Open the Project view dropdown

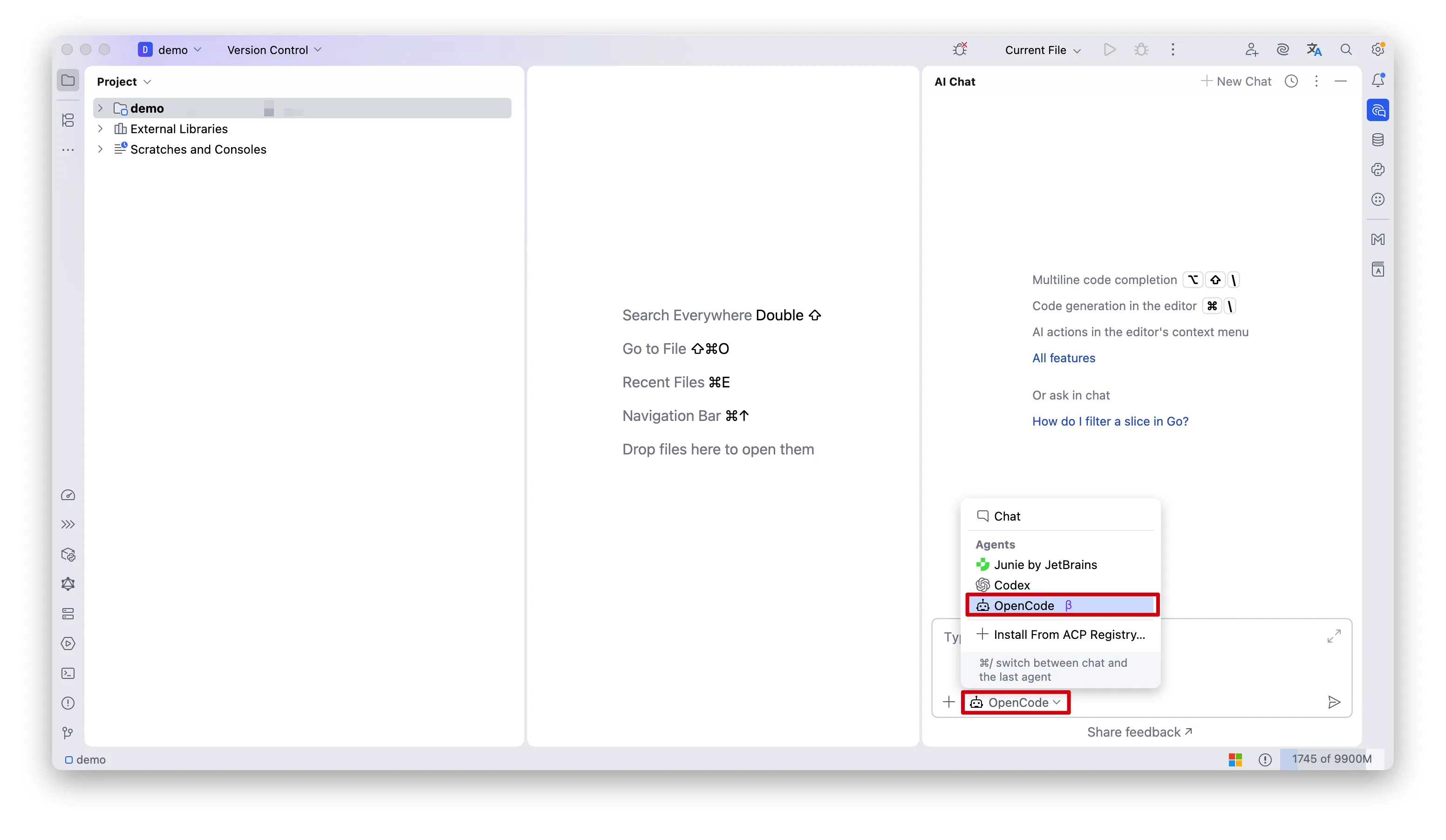[124, 81]
